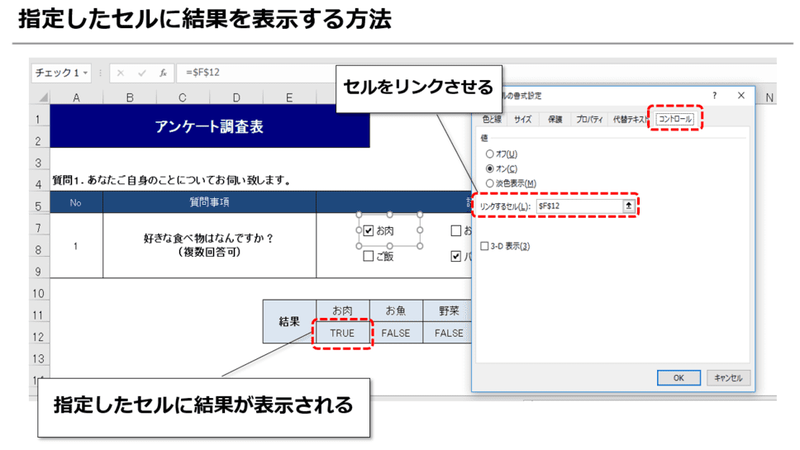Click the お魚 column label in results
The image size is (800, 450).
tap(396, 310)
